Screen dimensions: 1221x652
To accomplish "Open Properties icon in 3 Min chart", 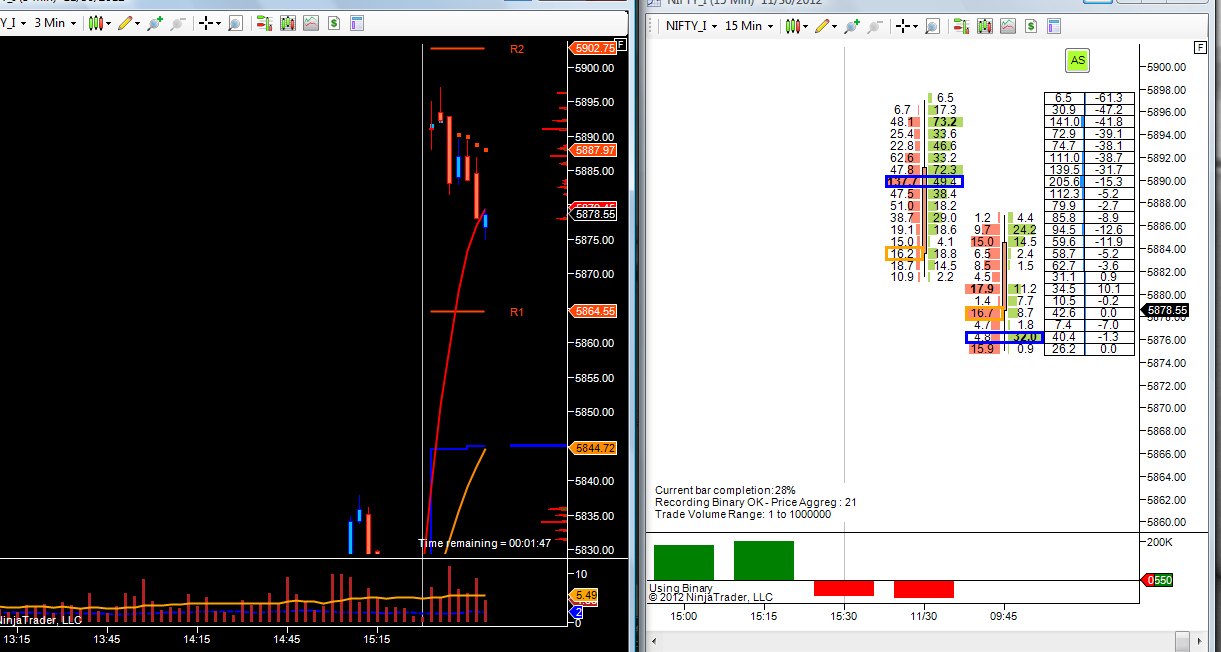I will pyautogui.click(x=357, y=23).
